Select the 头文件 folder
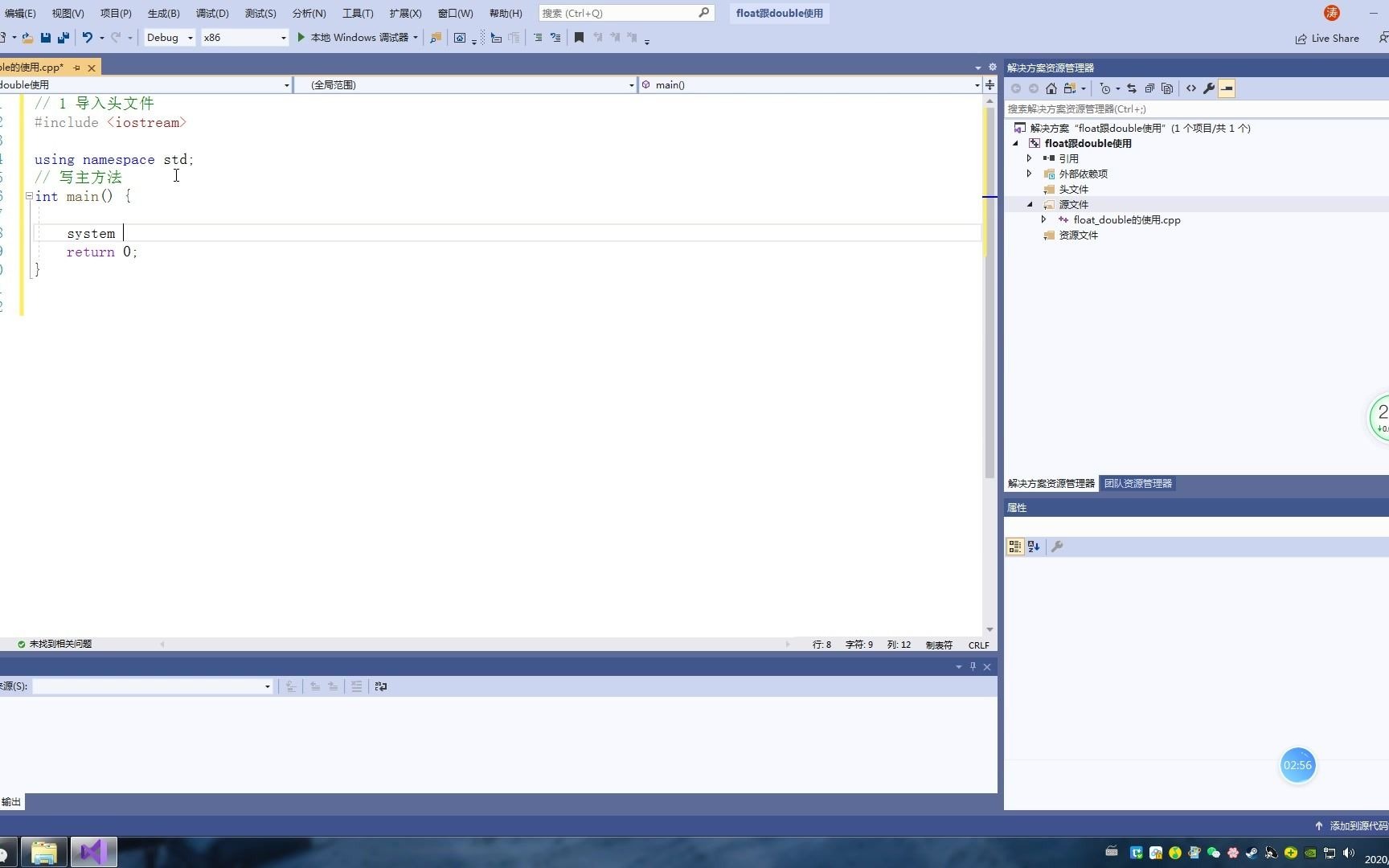Screen dimensions: 1389x868 1073,190
